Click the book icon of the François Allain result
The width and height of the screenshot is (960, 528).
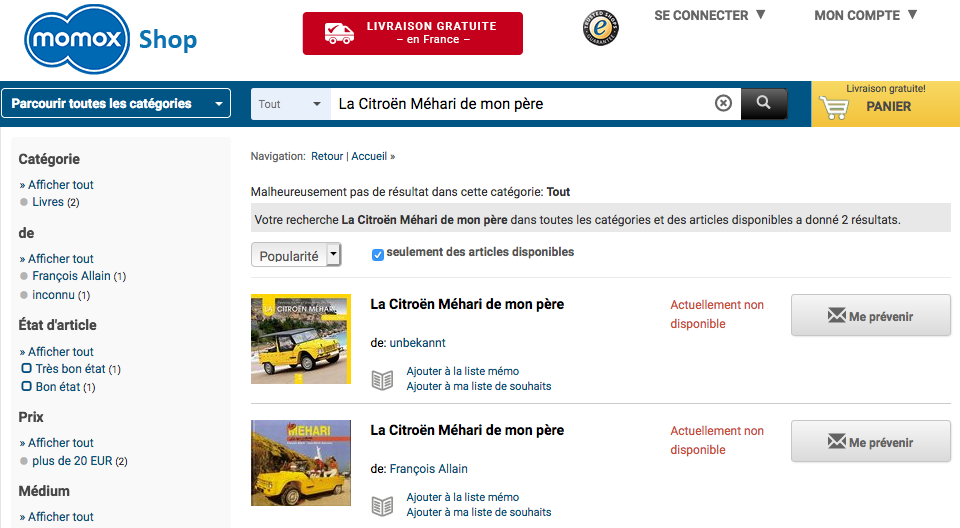(383, 506)
